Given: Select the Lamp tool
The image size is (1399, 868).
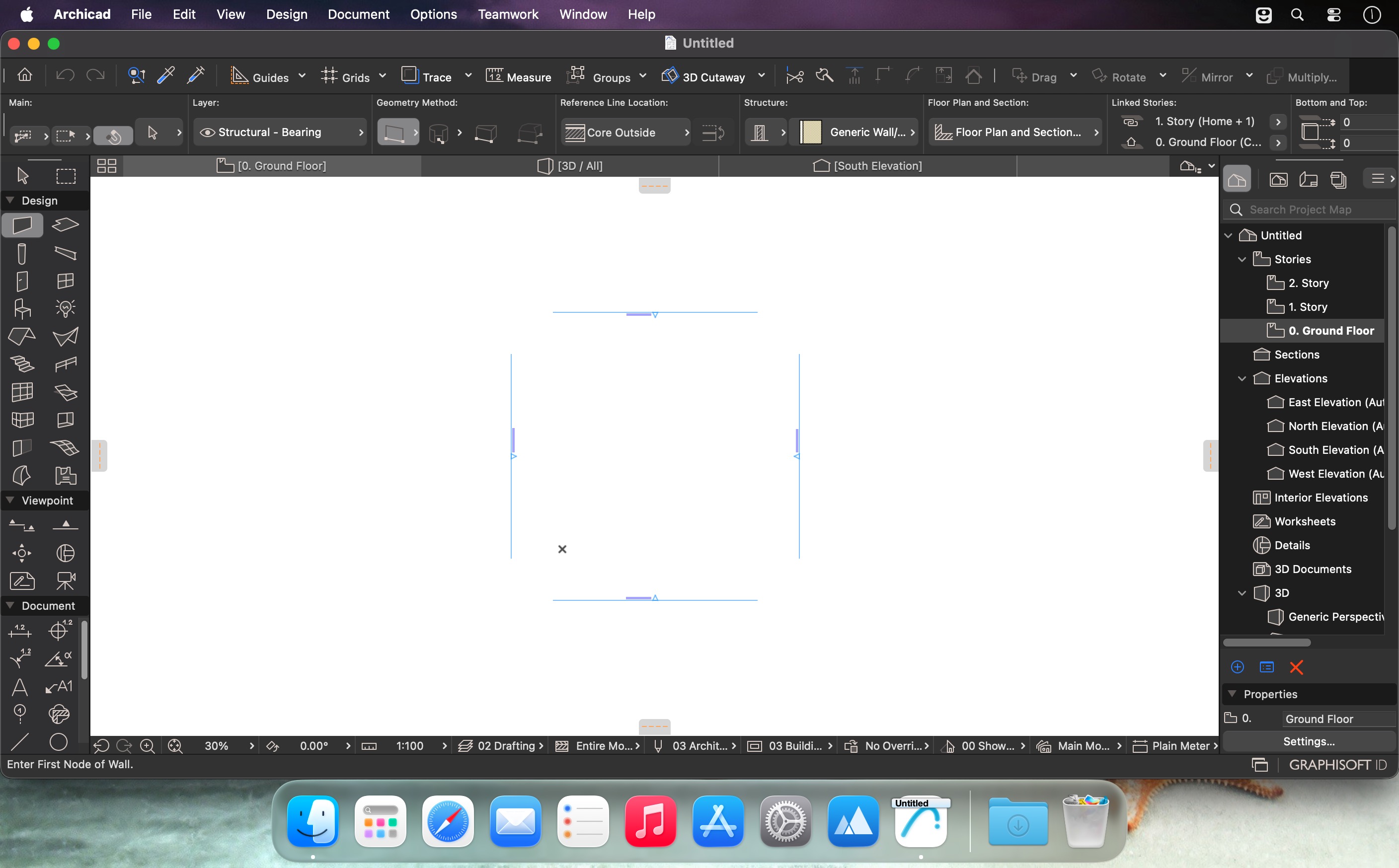Looking at the screenshot, I should 65,309.
